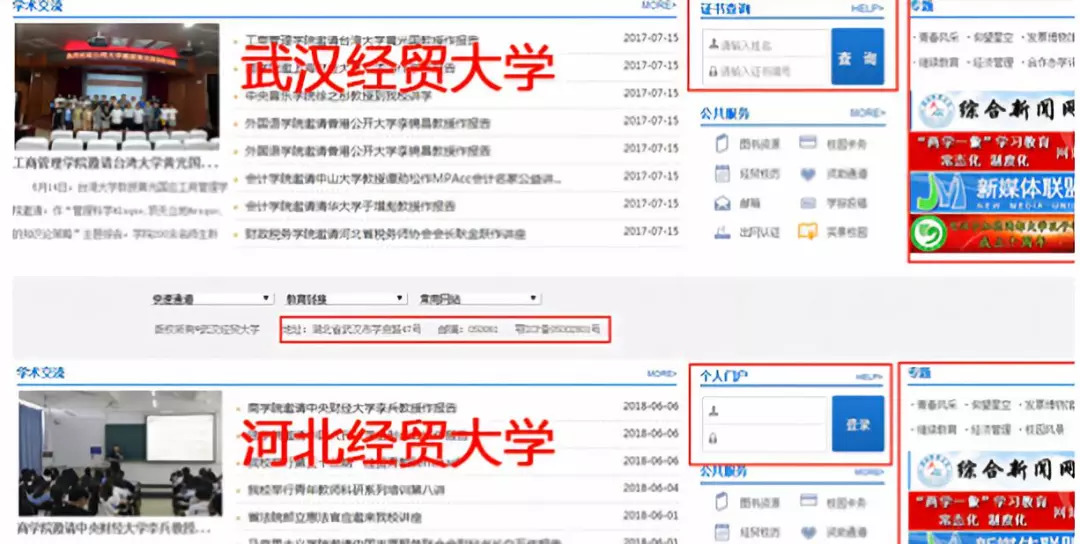Click the calendar icon in the bottom page's 公共服务
Viewport: 1080px width, 544px height.
722,532
